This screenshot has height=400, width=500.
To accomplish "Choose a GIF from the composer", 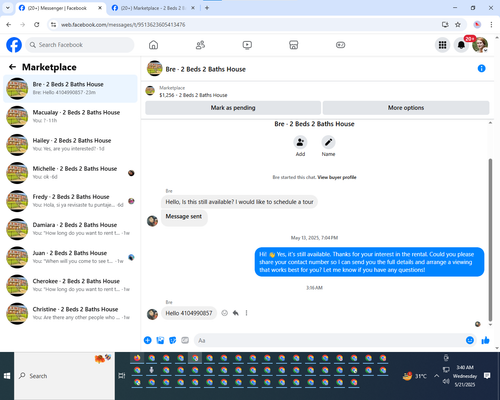I will [x=185, y=340].
